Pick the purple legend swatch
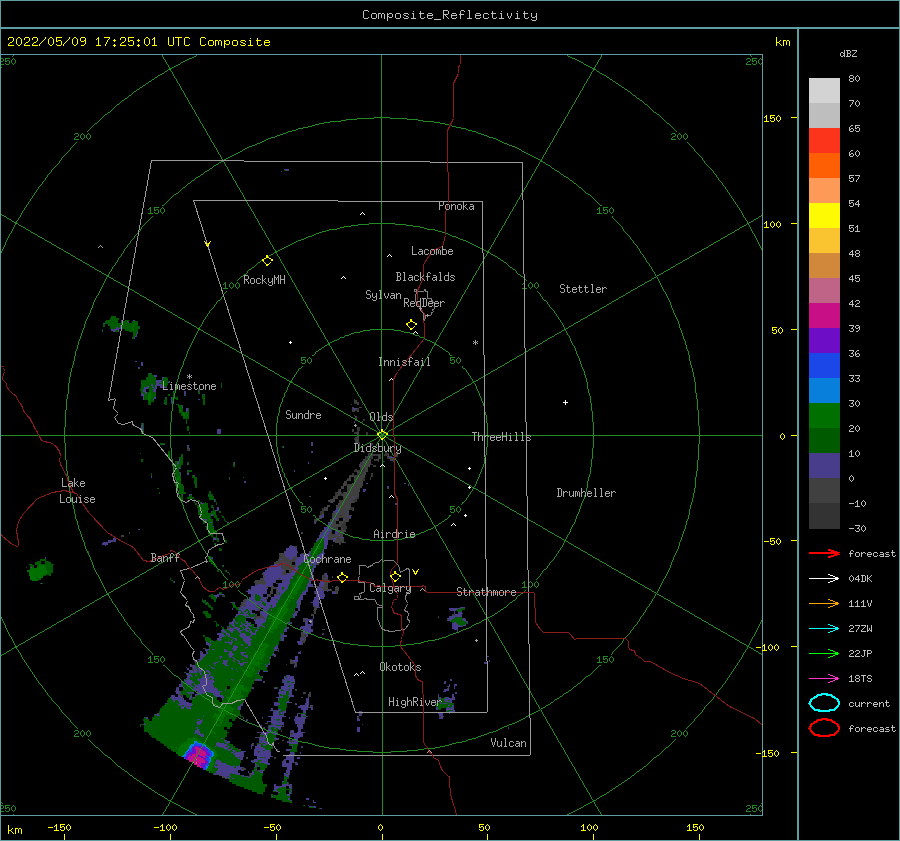900x841 pixels. tap(824, 341)
